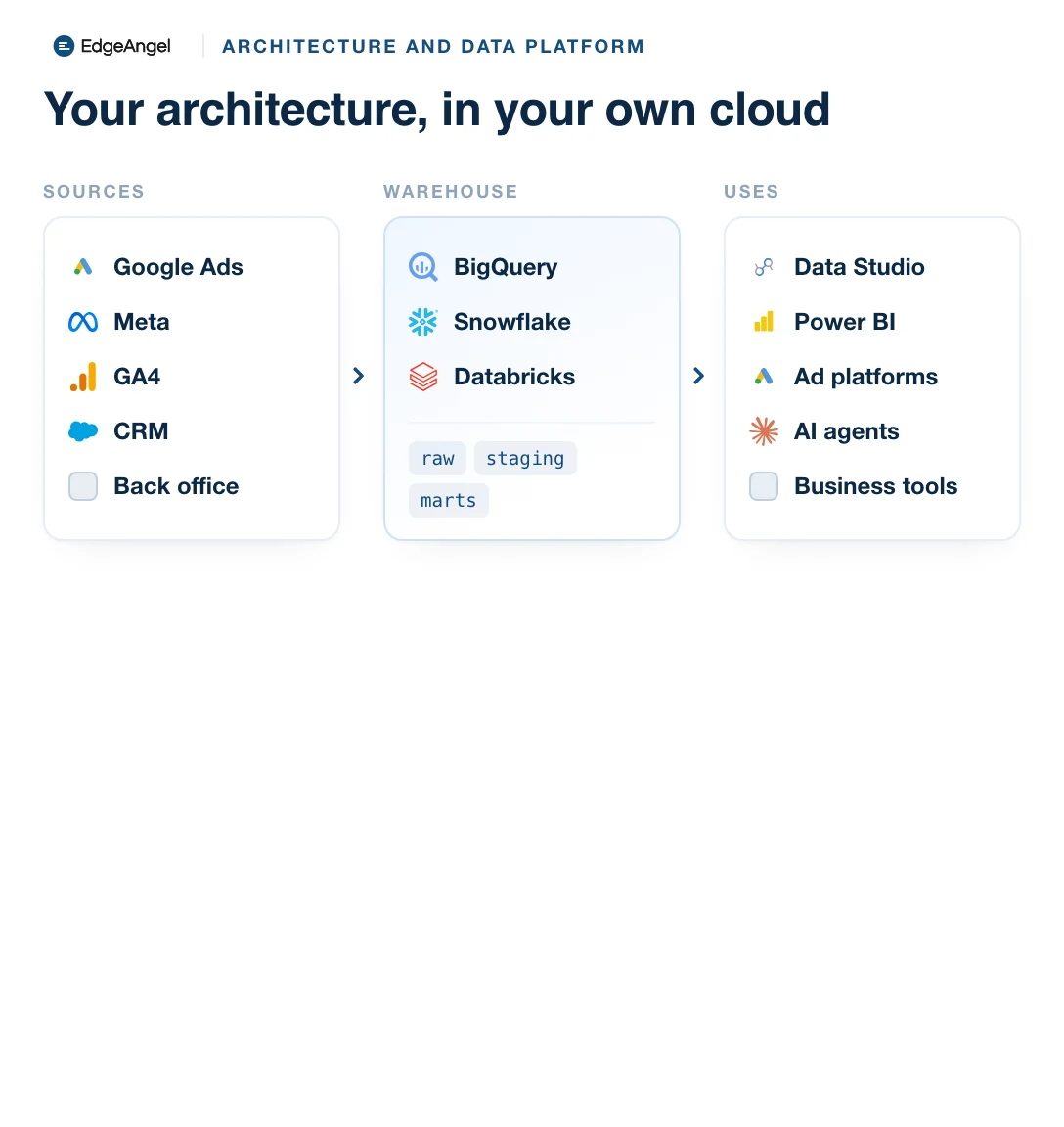Click the USES column label
Viewport: 1064px width, 1127px height.
(x=751, y=191)
